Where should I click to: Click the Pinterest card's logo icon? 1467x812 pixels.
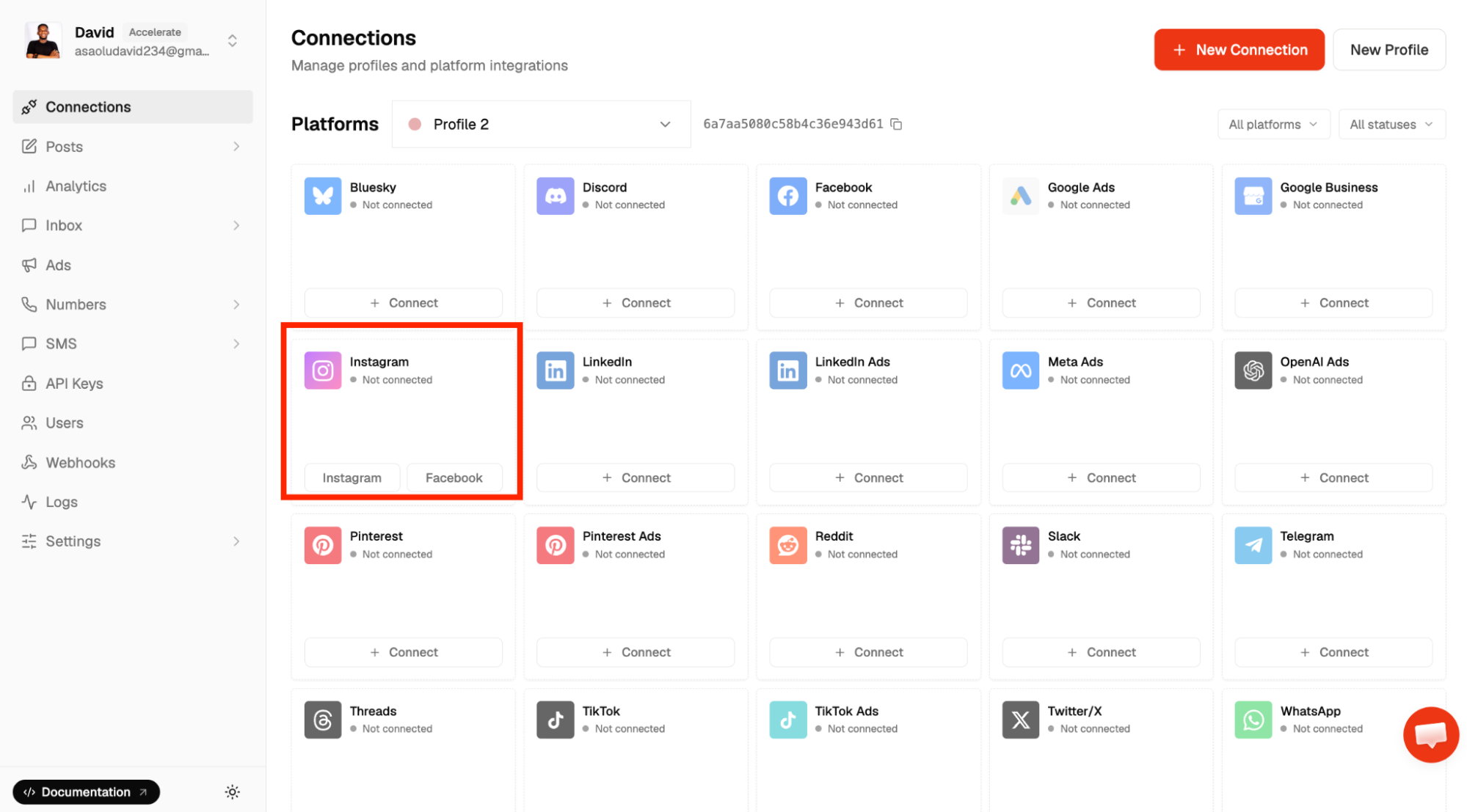(x=323, y=545)
